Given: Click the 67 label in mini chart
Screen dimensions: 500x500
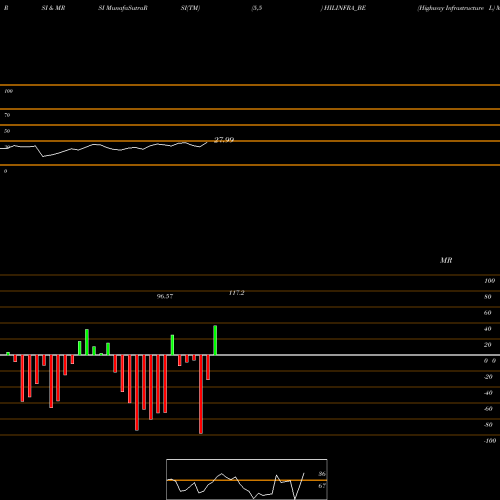Looking at the screenshot, I should (x=322, y=486).
